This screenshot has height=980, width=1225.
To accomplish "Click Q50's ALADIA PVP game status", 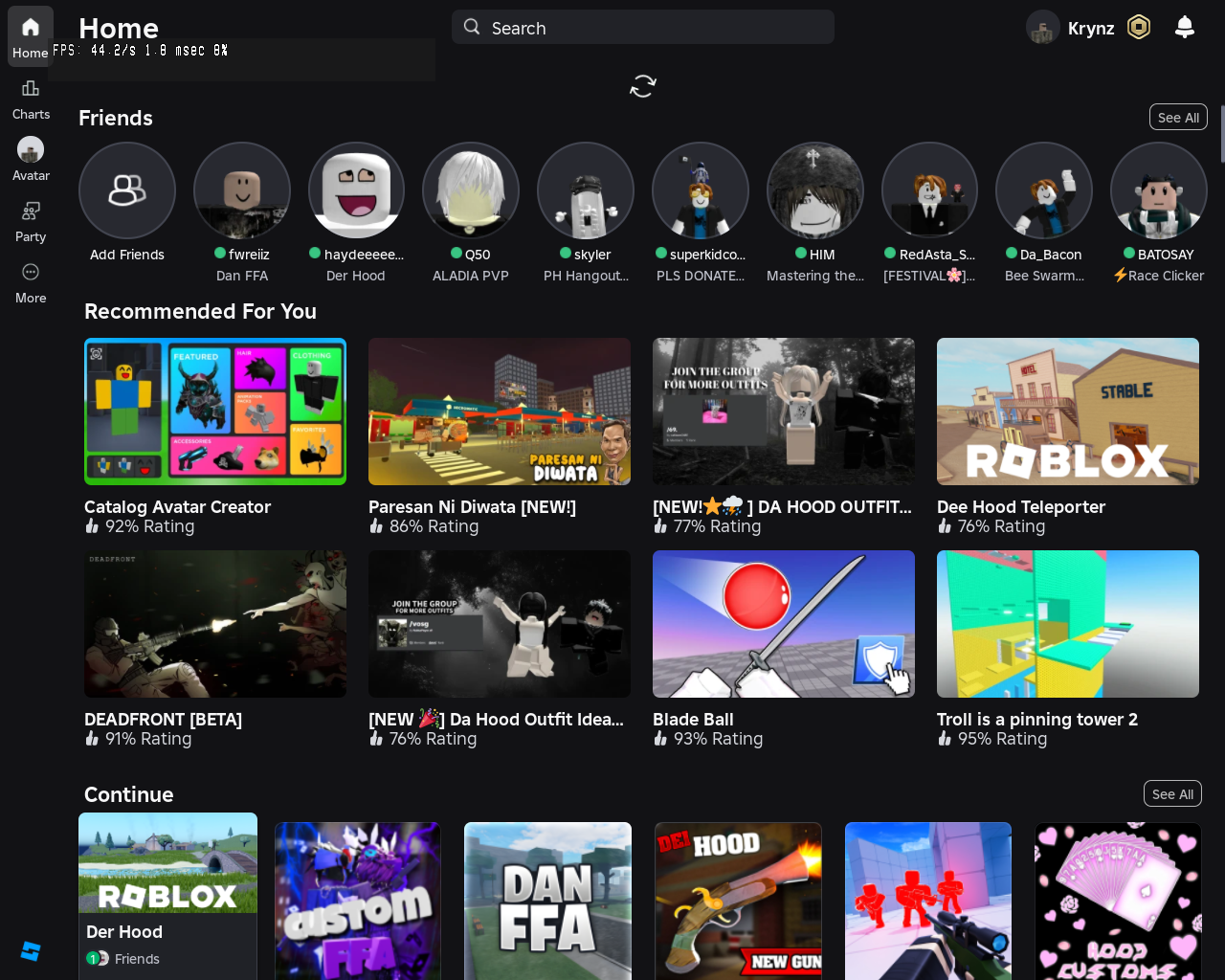I will pyautogui.click(x=471, y=276).
